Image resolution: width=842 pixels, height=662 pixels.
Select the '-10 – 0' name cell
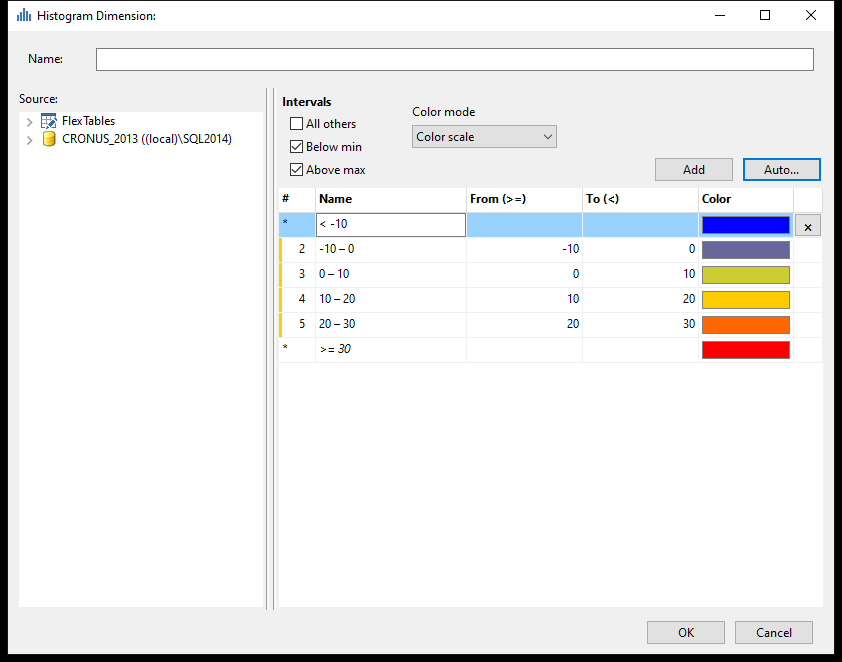click(x=390, y=249)
